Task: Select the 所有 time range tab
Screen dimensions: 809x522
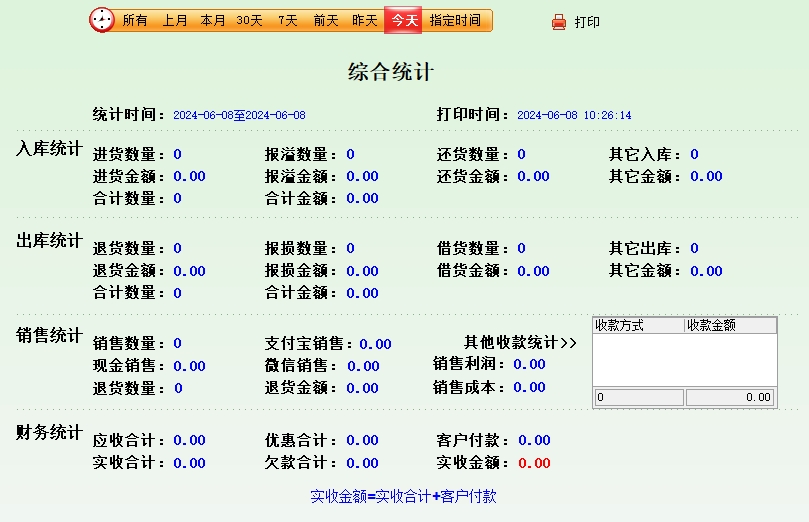Action: click(136, 21)
